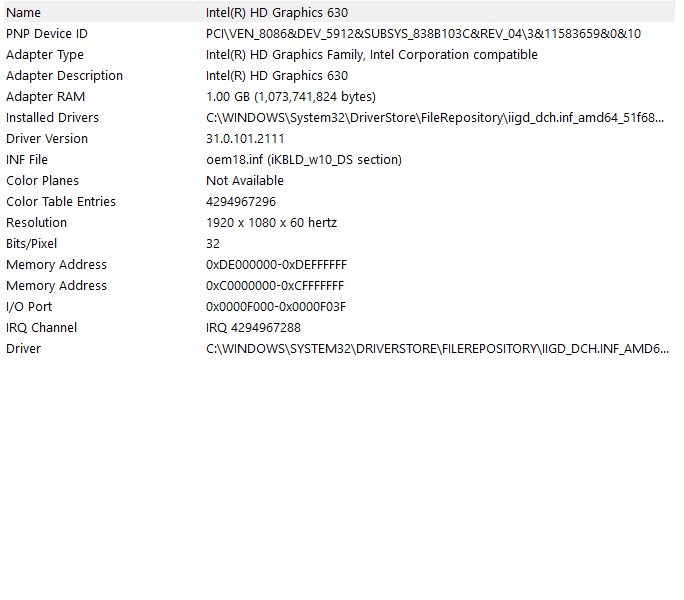The height and width of the screenshot is (600, 684).
Task: Select the 1.00 GB adapter RAM value
Action: [290, 96]
